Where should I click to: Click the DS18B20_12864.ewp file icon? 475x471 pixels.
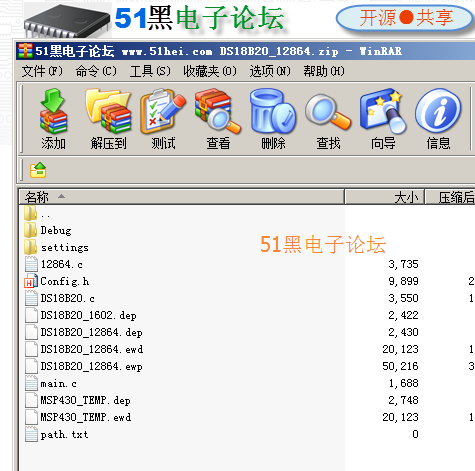(x=31, y=366)
